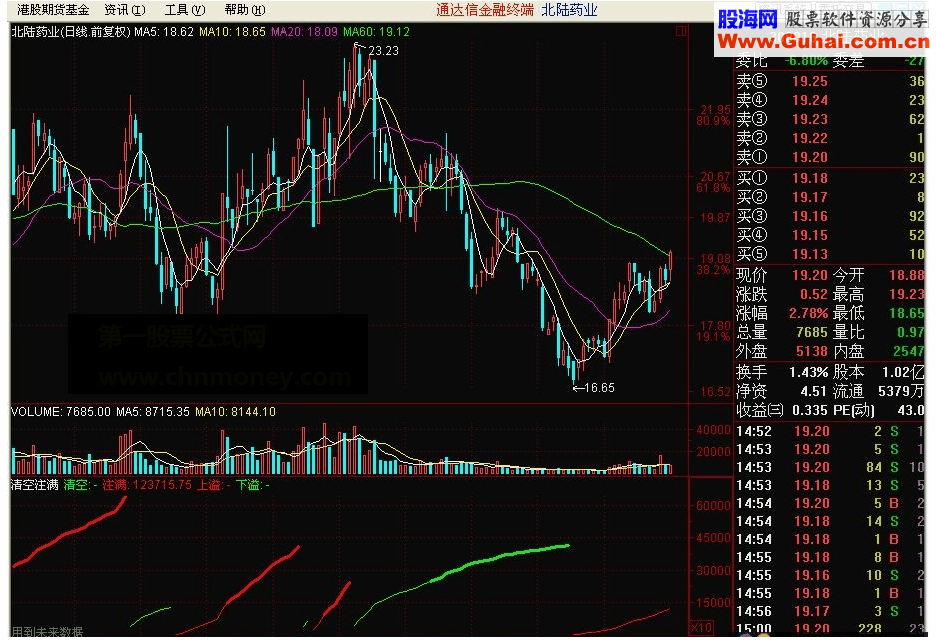This screenshot has height=640, width=936.
Task: Click the 清空注满 indicator name
Action: click(35, 485)
